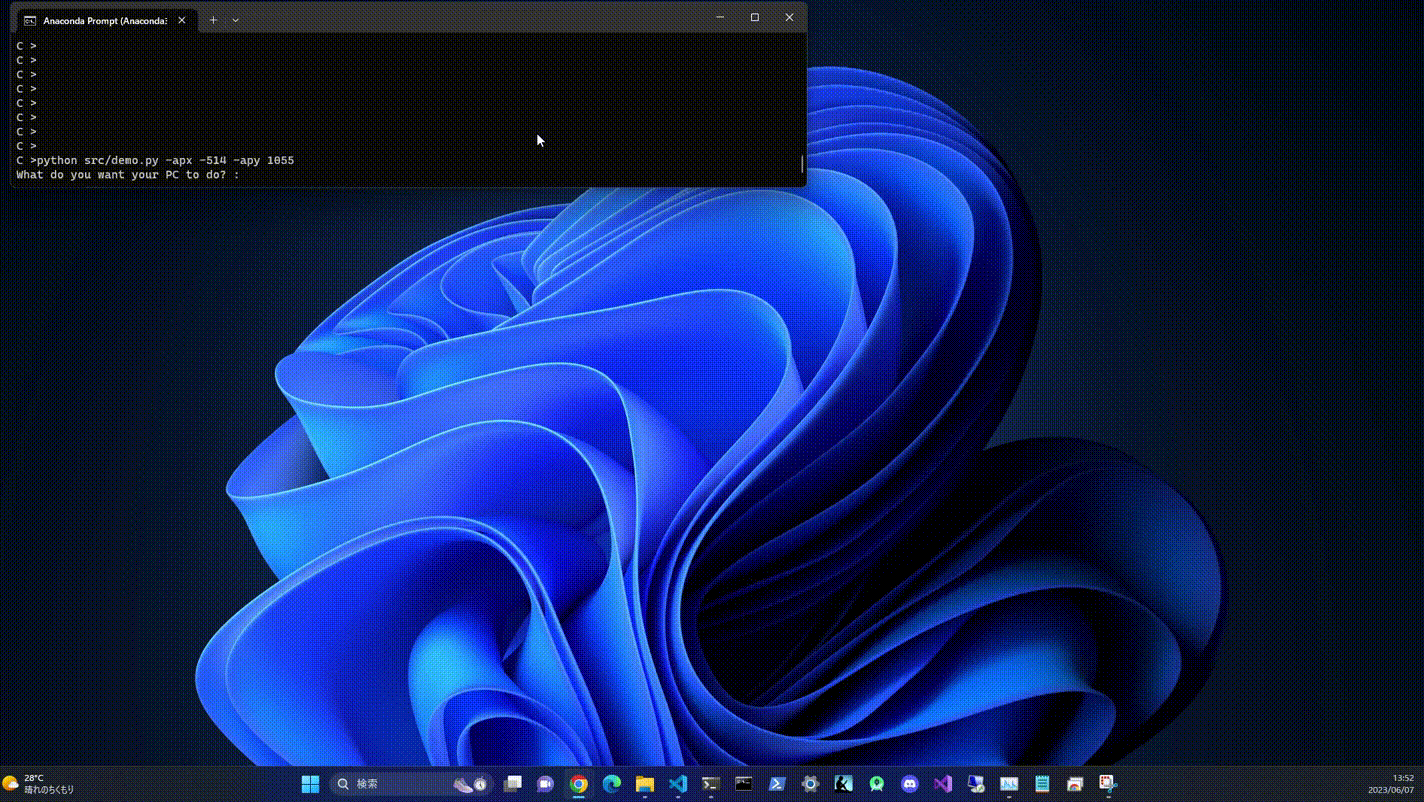Open the green circular app taskbar icon
This screenshot has width=1424, height=802.
(x=876, y=784)
